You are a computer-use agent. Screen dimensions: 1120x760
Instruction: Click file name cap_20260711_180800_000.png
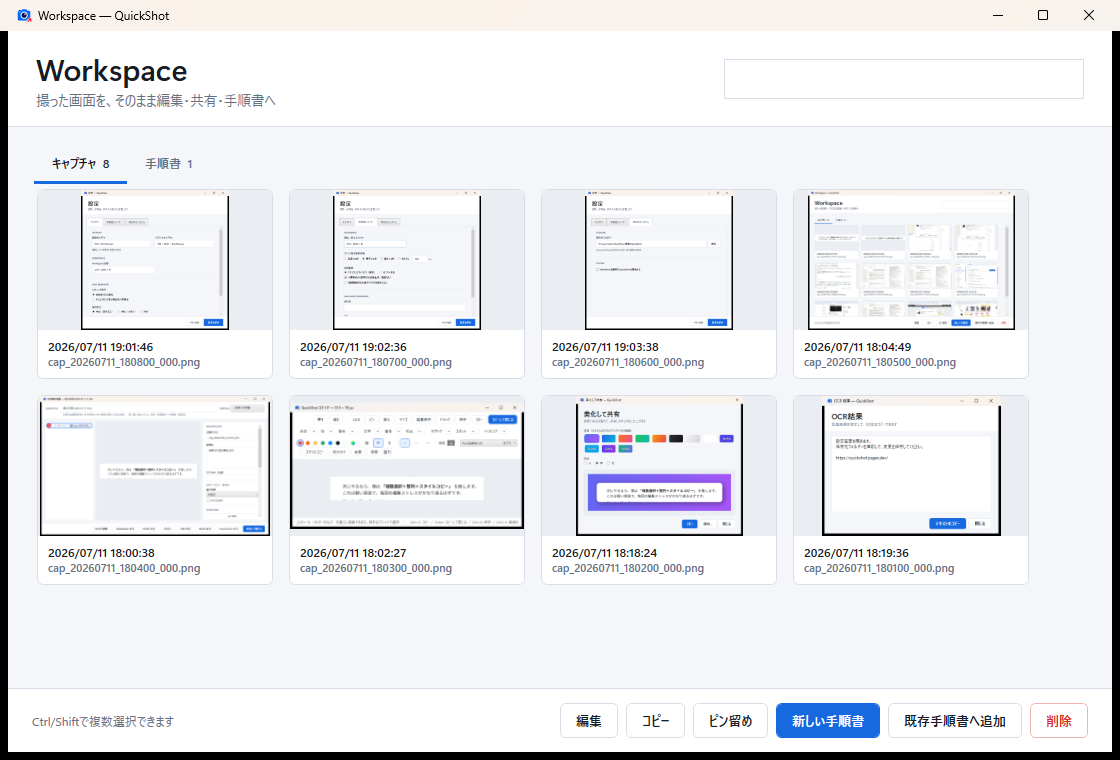(124, 362)
